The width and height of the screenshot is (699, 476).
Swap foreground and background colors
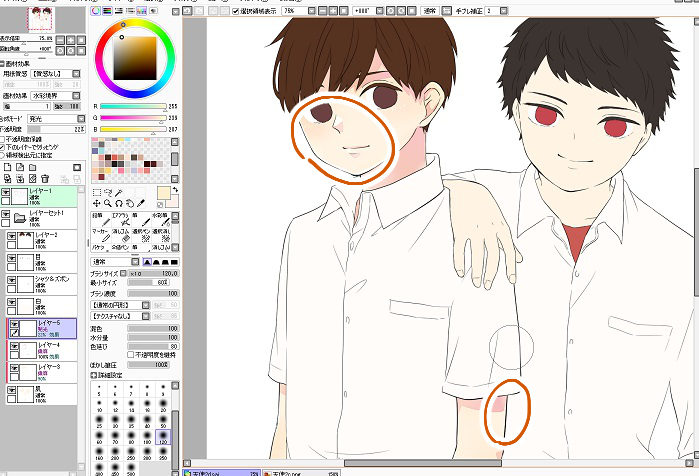(x=175, y=190)
